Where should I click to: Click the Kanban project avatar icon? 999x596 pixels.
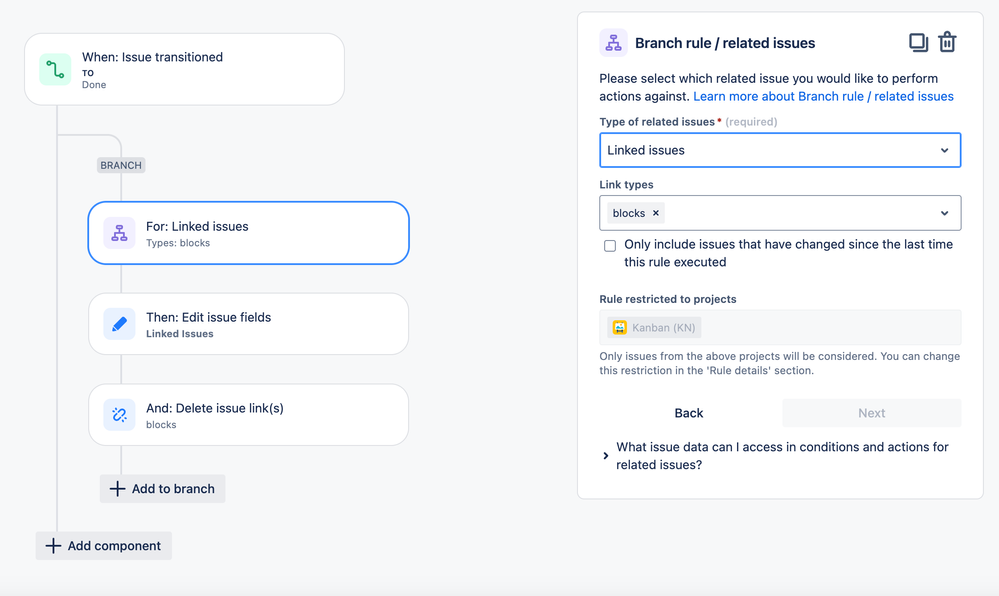(619, 328)
